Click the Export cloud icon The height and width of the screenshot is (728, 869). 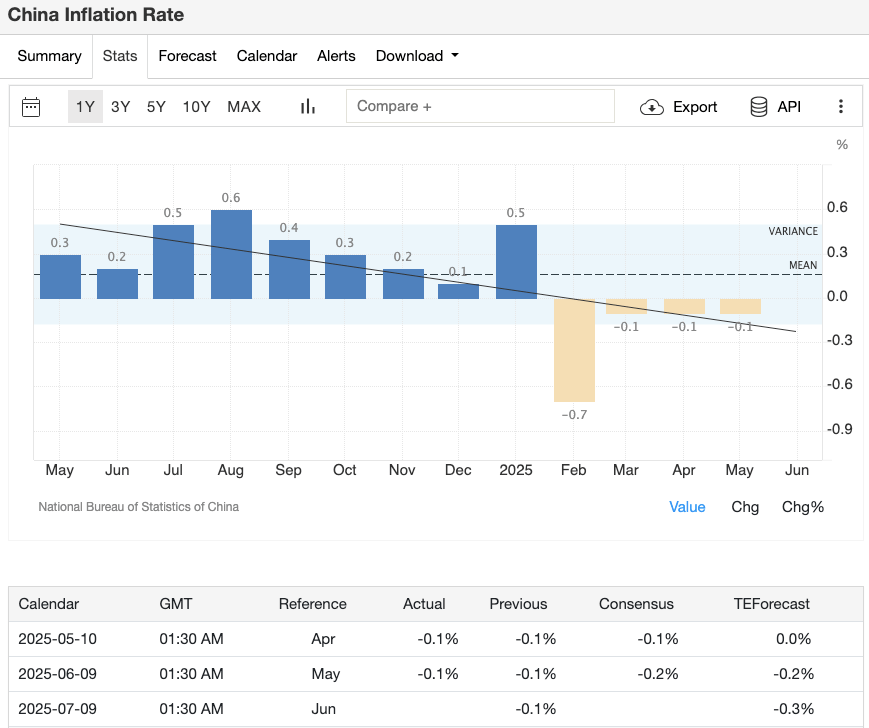coord(651,106)
